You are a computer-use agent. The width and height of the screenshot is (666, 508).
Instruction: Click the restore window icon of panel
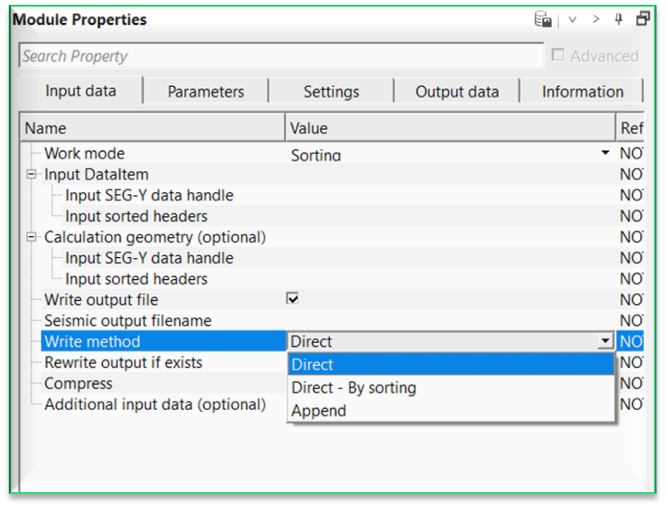[643, 19]
